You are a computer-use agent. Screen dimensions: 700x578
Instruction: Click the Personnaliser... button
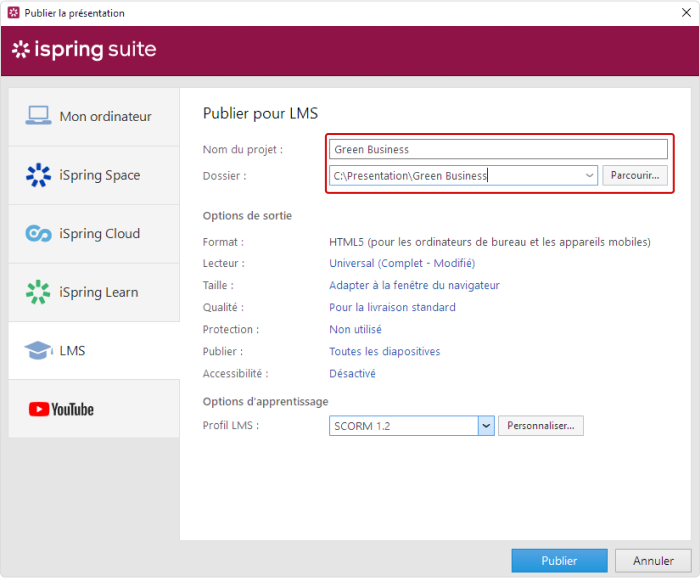[x=541, y=426]
